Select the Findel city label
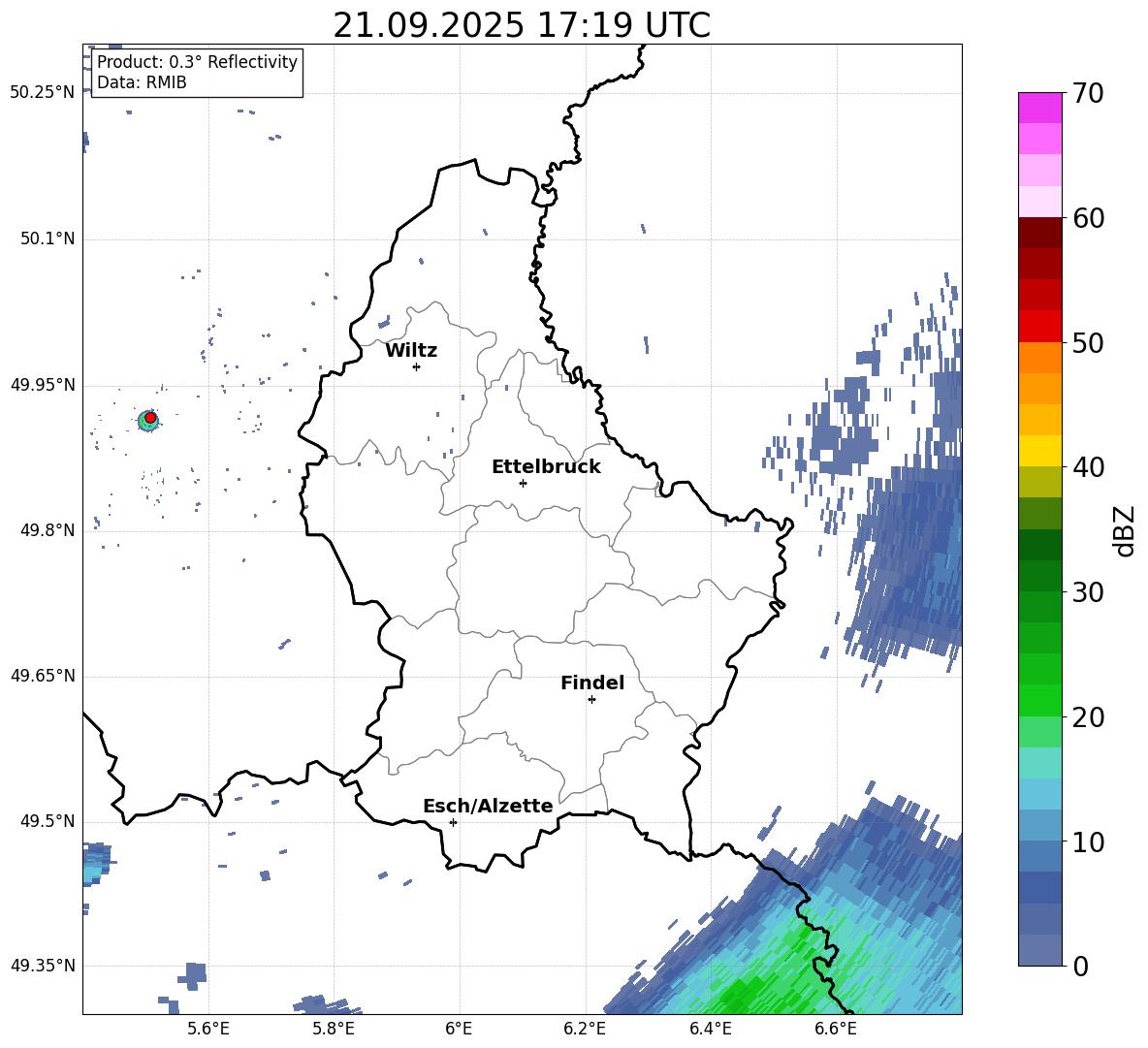The width and height of the screenshot is (1148, 1048). (x=592, y=683)
